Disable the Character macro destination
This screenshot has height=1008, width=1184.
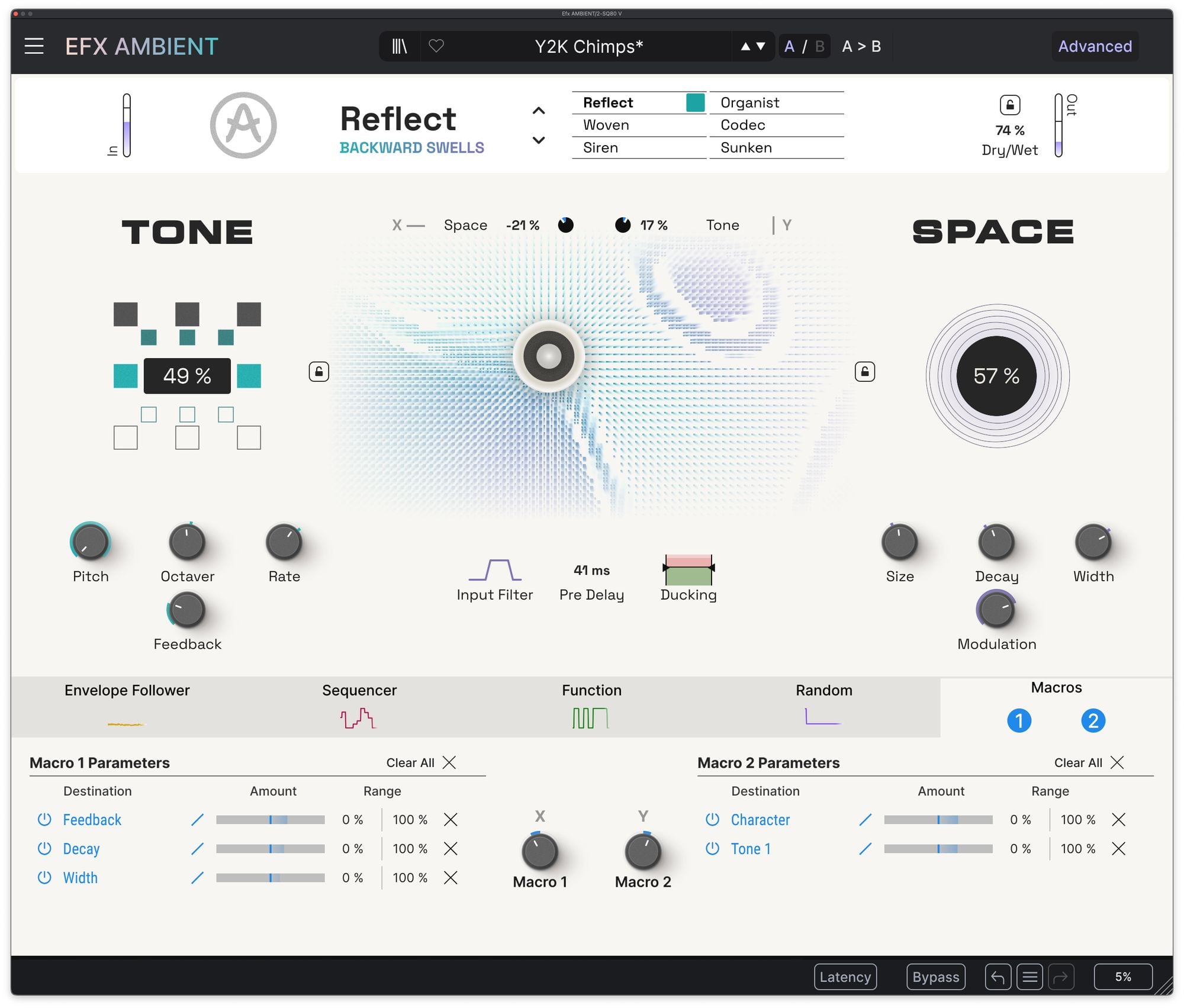click(712, 820)
